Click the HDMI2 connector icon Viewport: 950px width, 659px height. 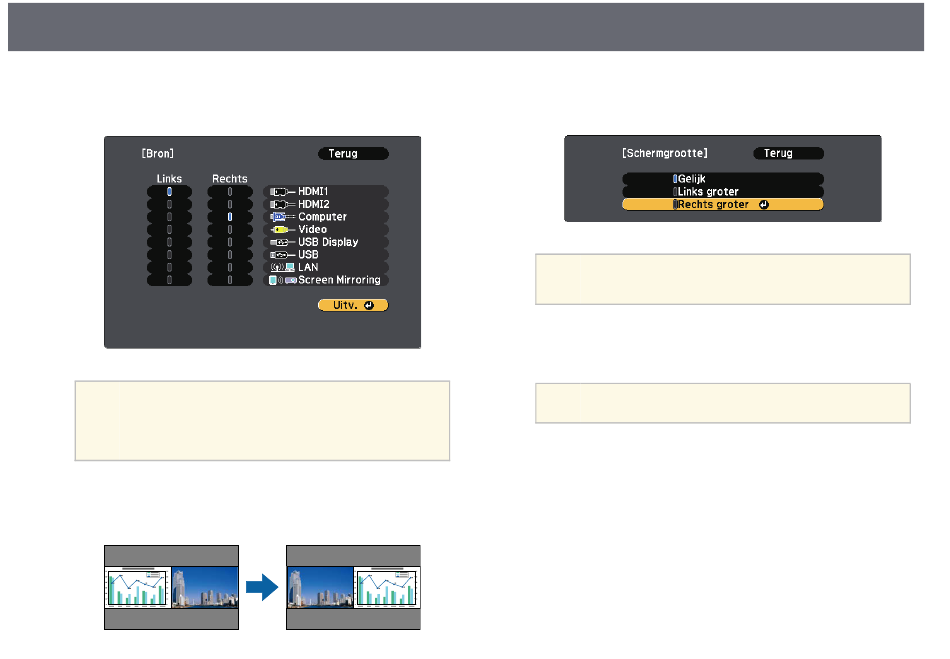tap(282, 204)
